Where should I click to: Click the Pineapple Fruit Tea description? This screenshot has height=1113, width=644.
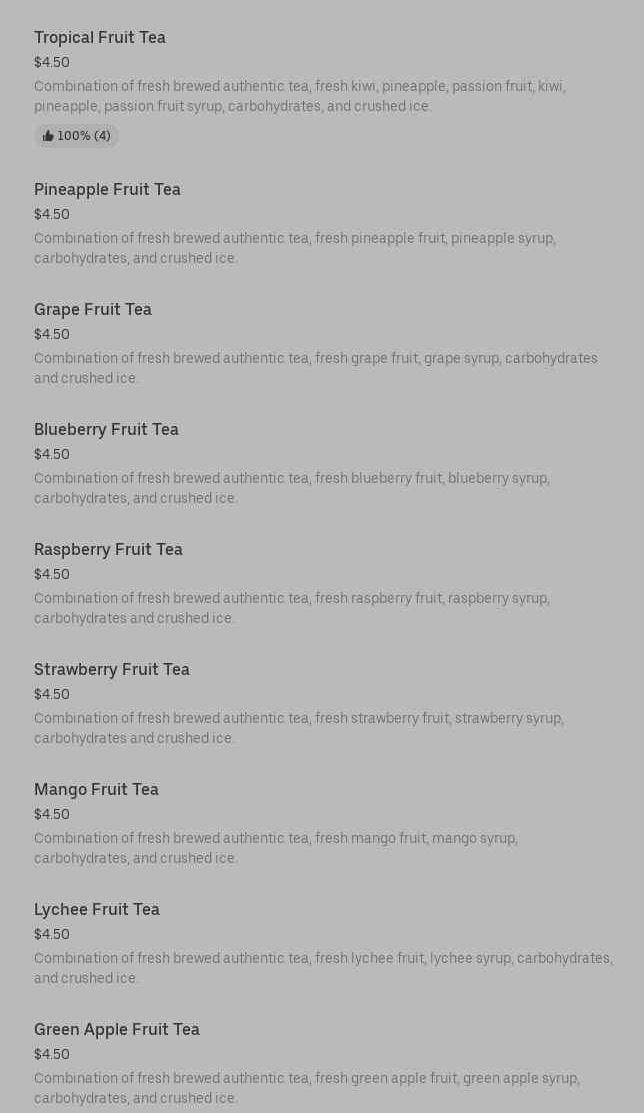click(295, 248)
